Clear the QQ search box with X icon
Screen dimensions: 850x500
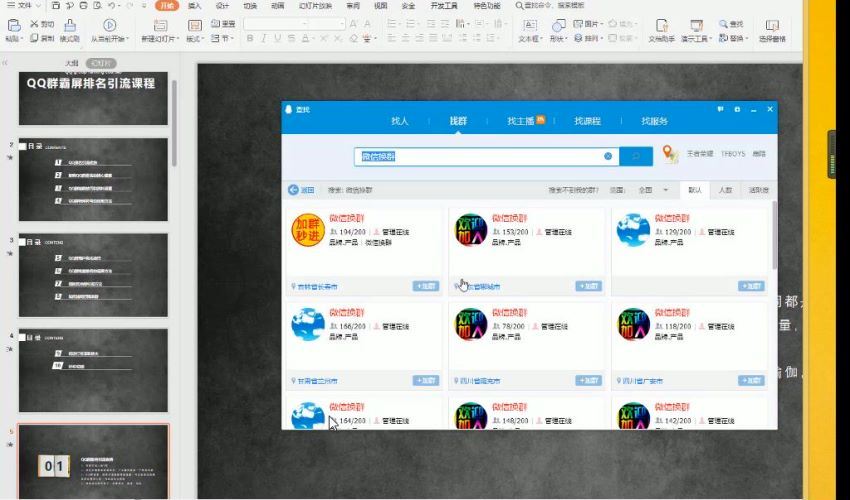(x=608, y=156)
